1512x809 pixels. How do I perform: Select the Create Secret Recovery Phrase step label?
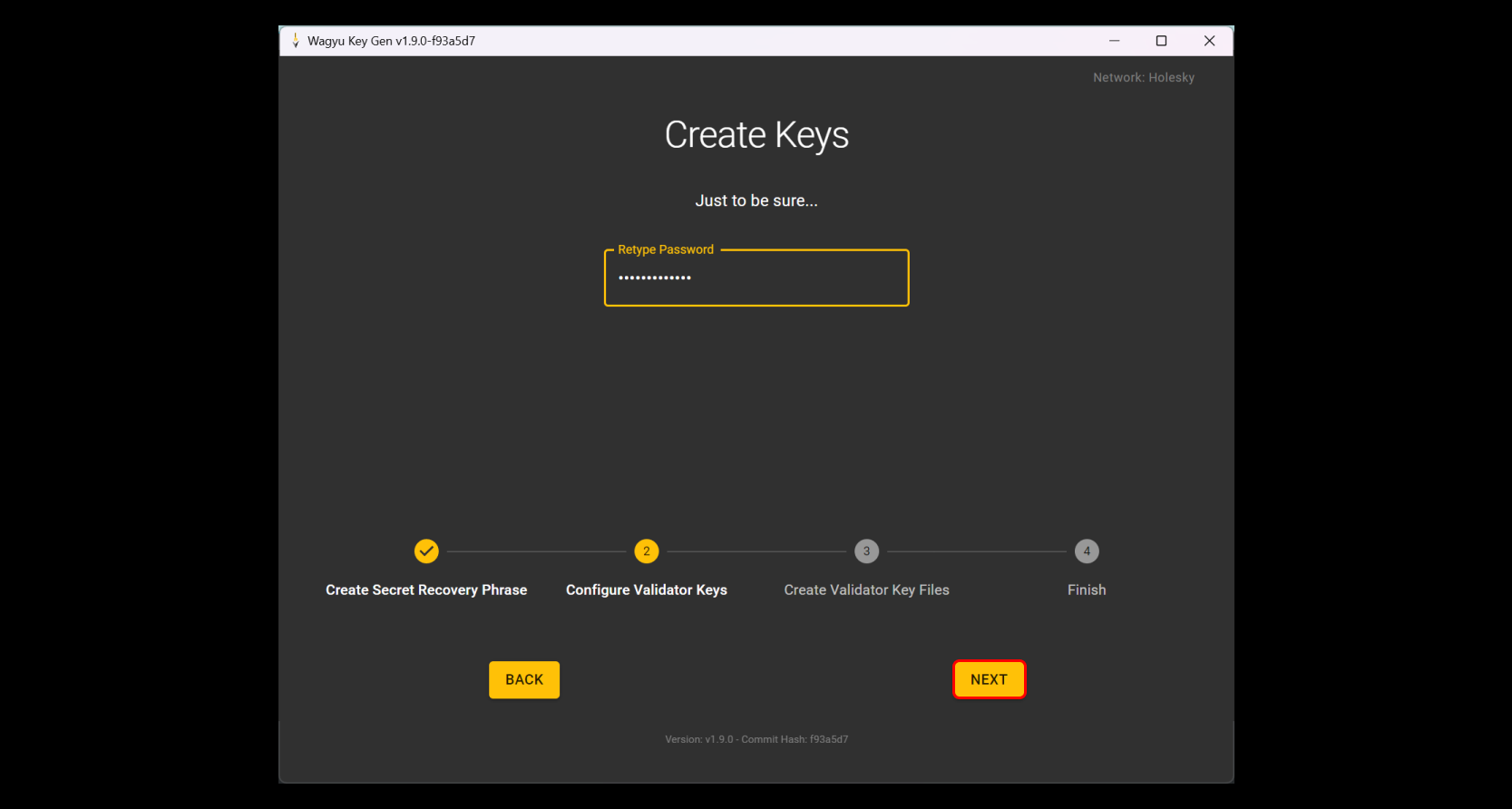[x=426, y=590]
